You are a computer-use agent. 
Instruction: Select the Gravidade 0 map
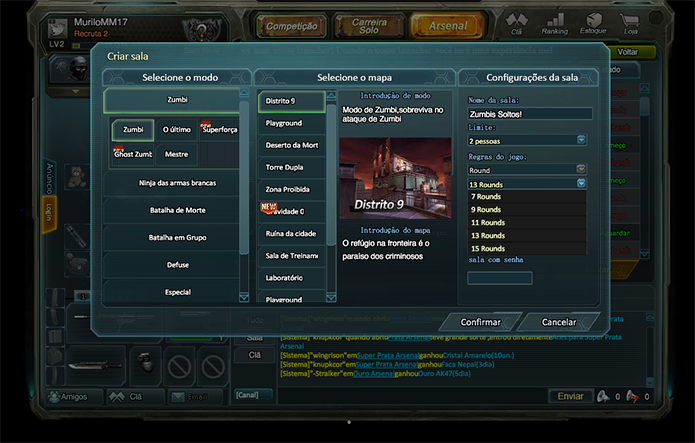point(292,212)
